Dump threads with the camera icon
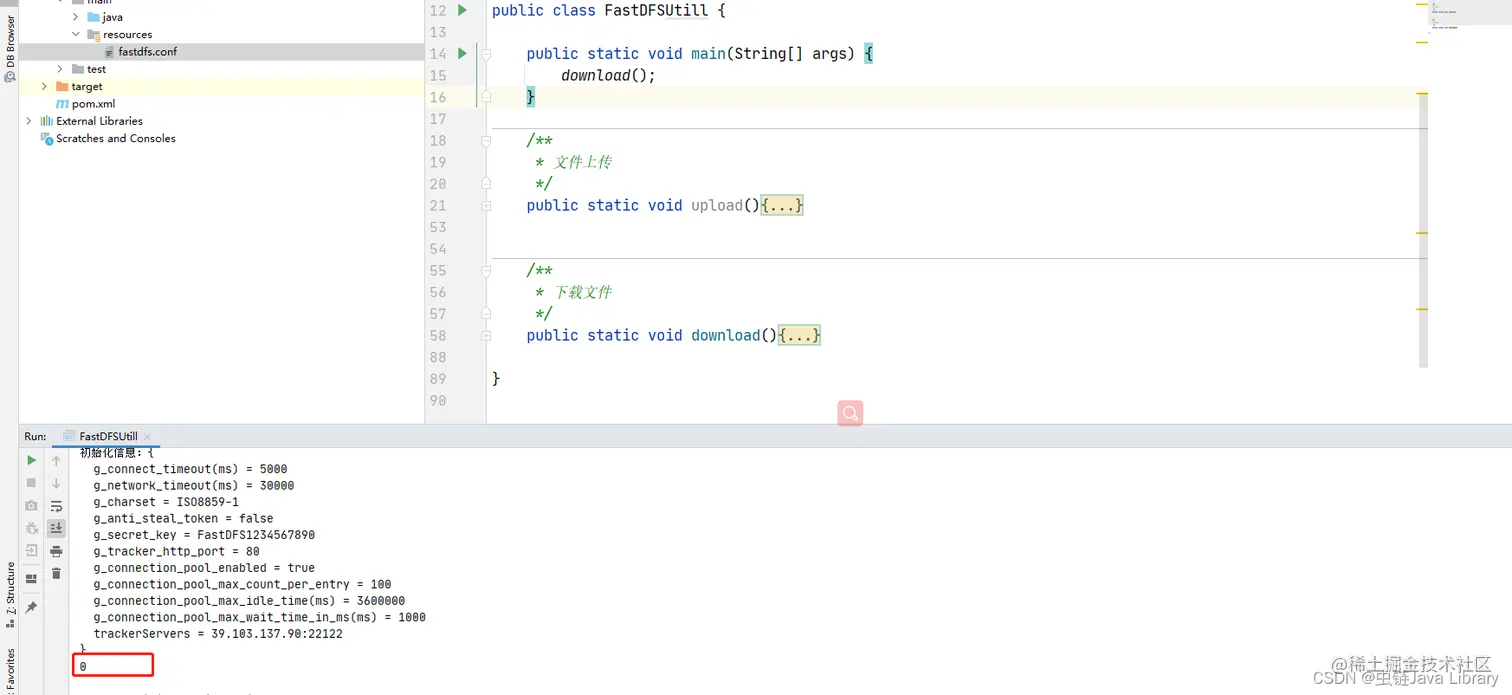 pyautogui.click(x=31, y=506)
